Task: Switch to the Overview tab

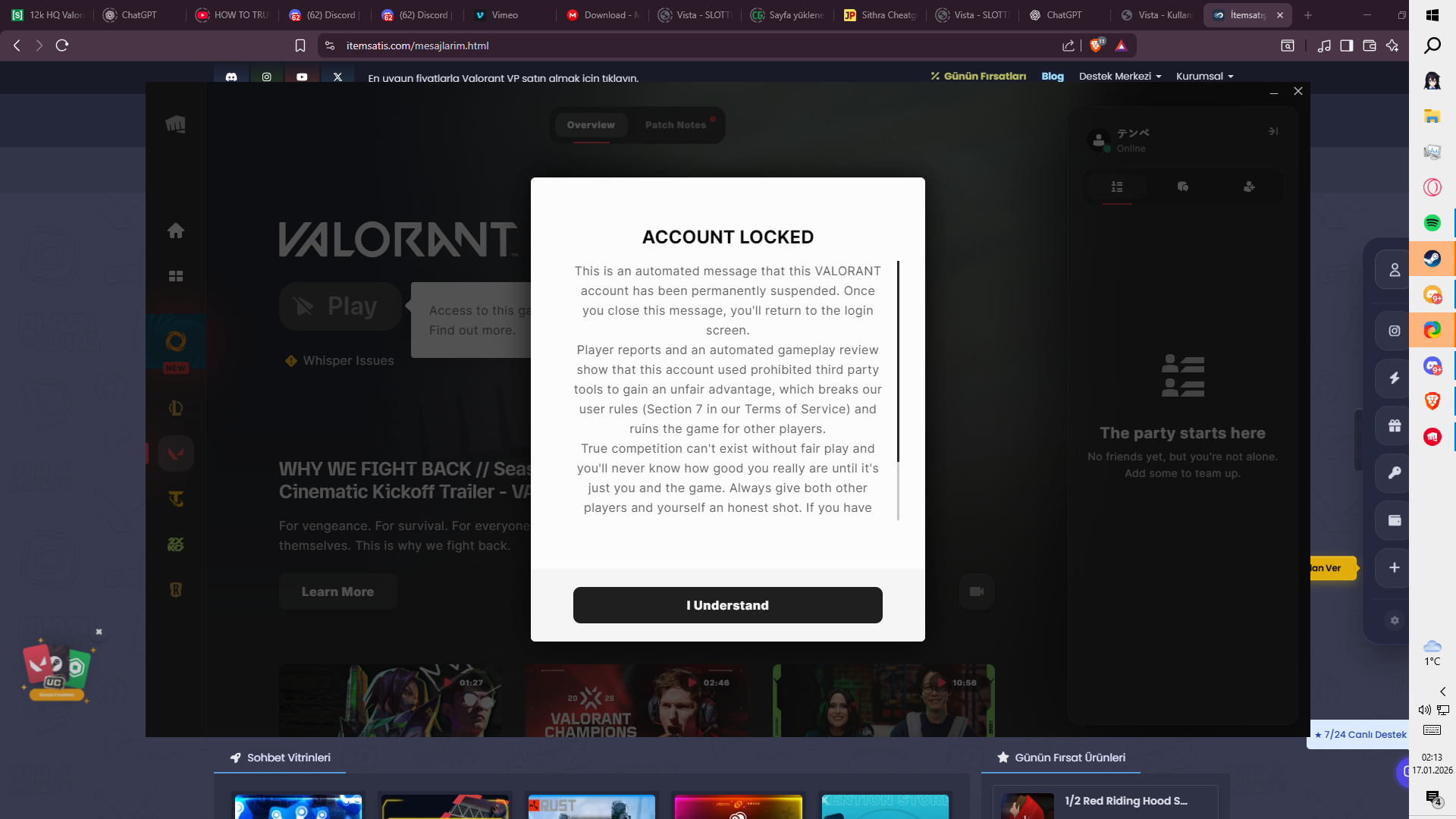Action: tap(591, 125)
